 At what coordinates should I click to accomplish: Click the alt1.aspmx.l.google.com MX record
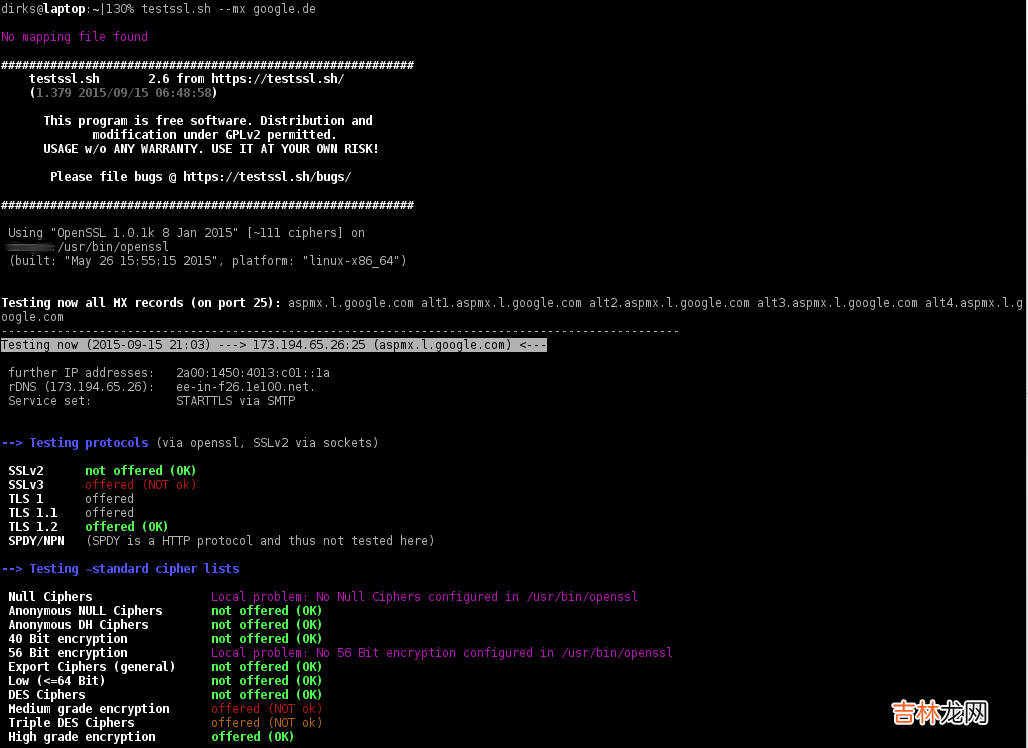pyautogui.click(x=501, y=303)
